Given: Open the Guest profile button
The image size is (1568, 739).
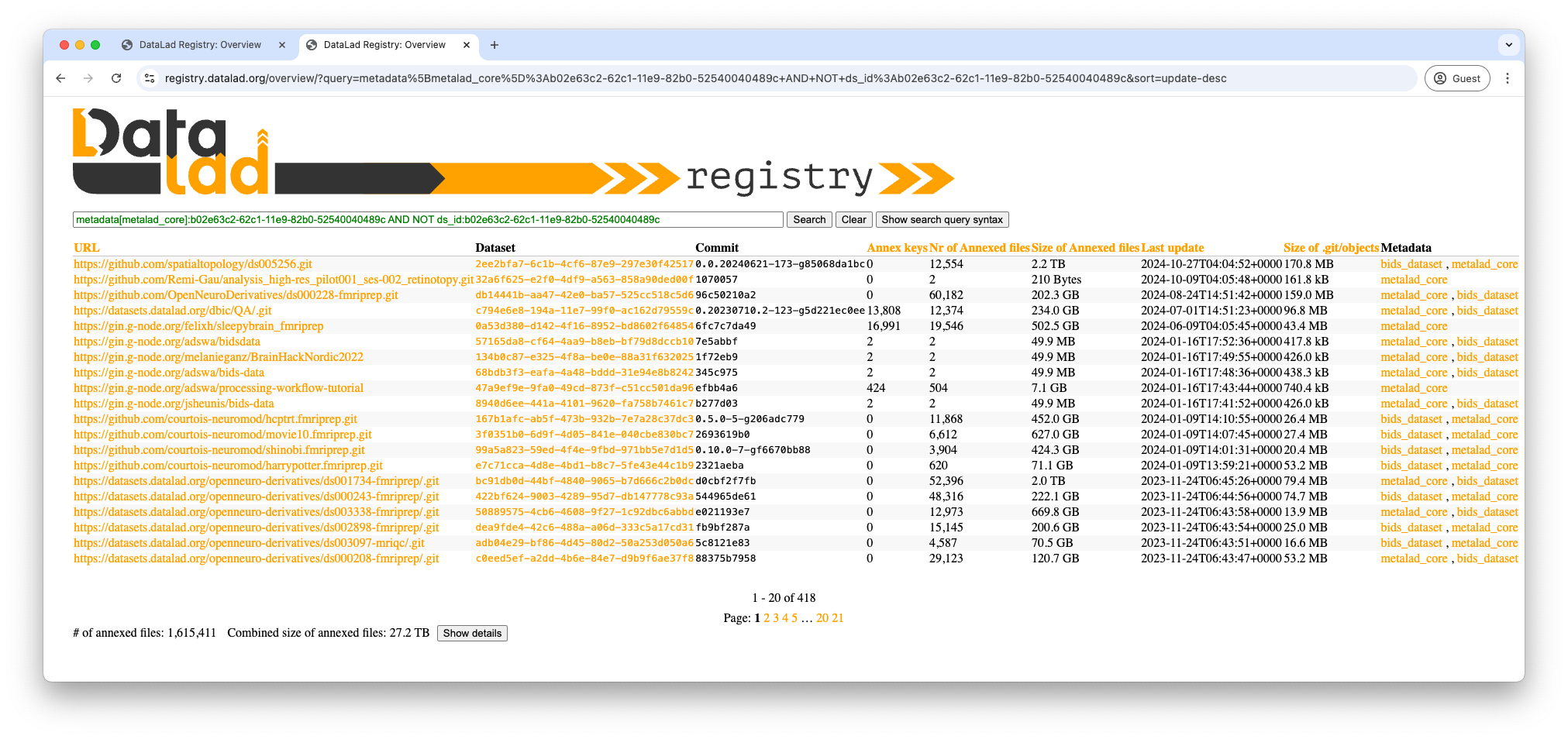Looking at the screenshot, I should pyautogui.click(x=1457, y=78).
